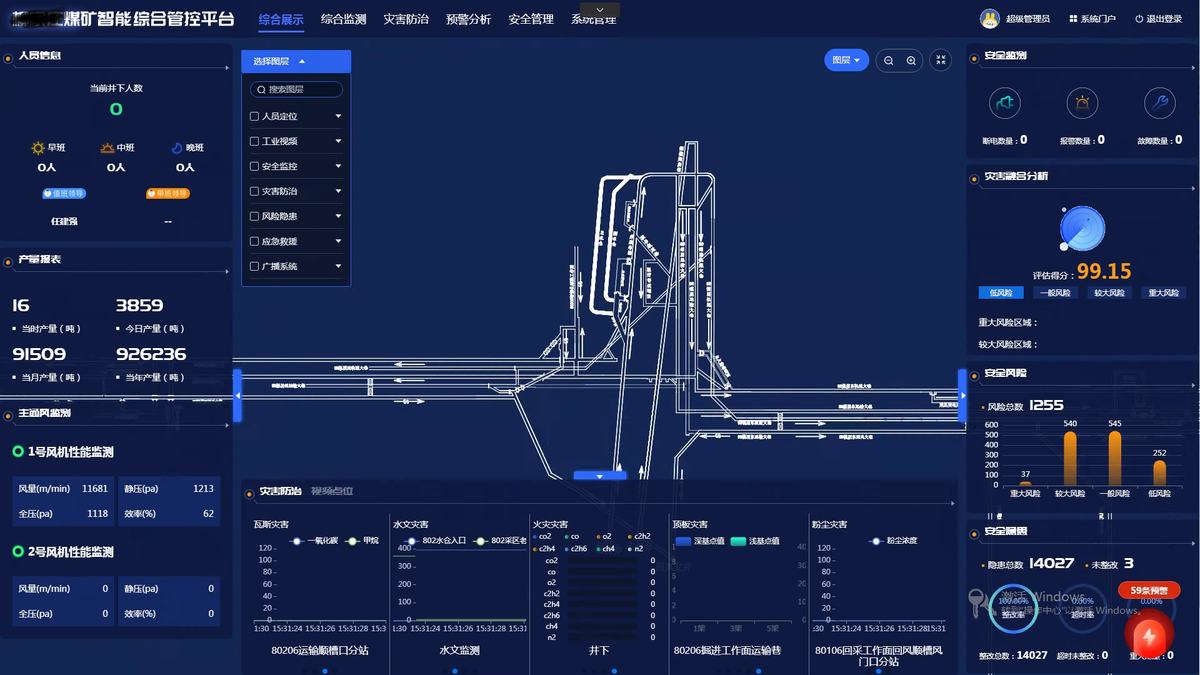Open the 灾害防治 top navigation tab
1200x675 pixels.
tap(406, 19)
